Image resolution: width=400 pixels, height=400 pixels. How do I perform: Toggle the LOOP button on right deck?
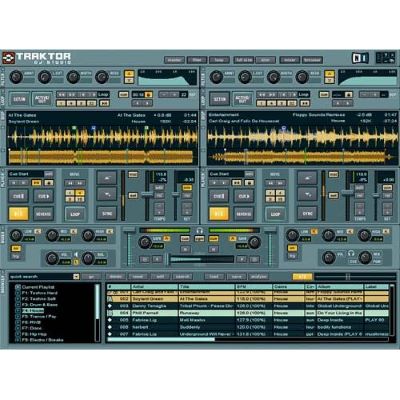point(275,214)
